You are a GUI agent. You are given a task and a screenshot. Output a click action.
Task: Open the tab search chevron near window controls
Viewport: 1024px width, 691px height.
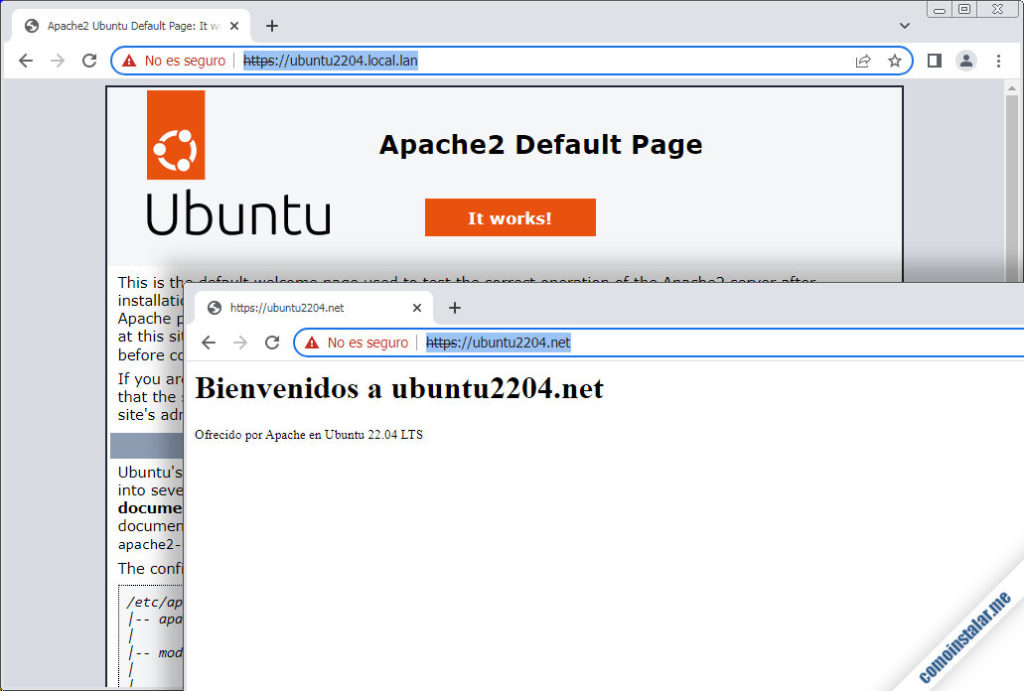click(x=904, y=25)
